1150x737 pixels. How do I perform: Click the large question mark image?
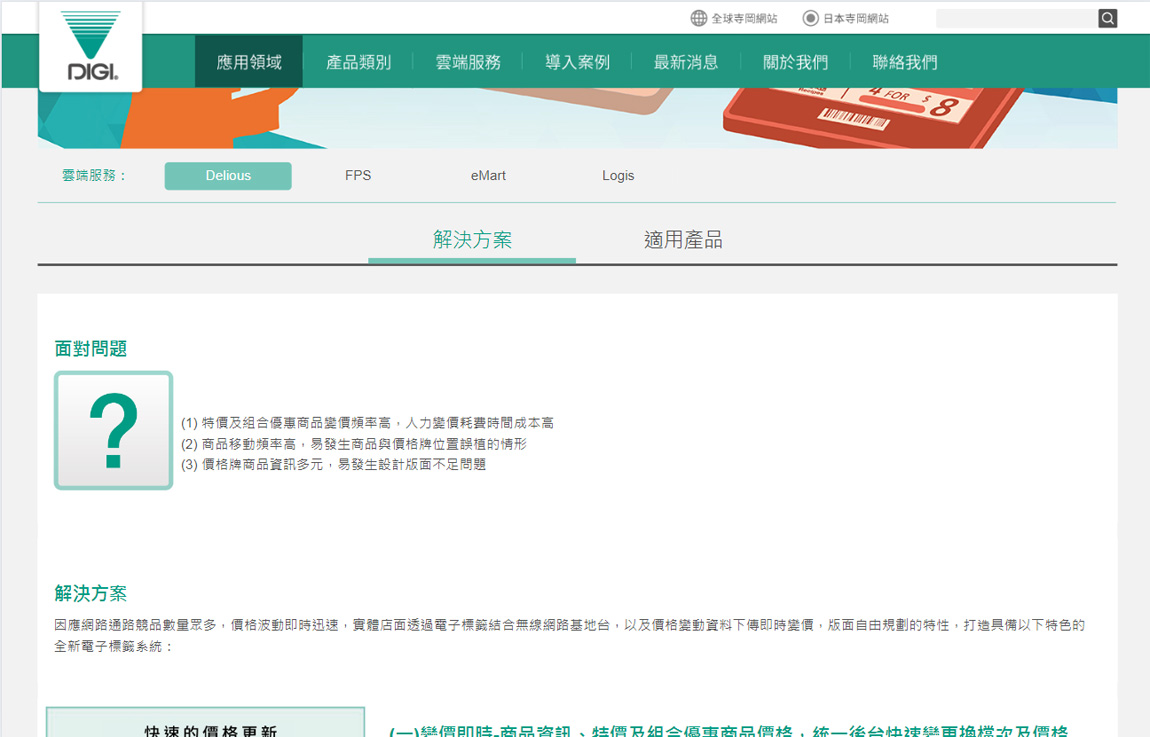pos(114,430)
